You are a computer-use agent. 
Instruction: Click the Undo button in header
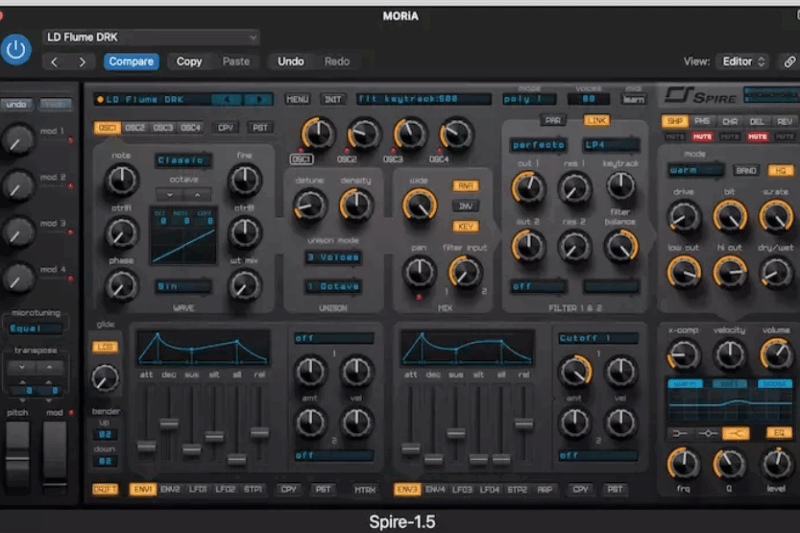290,62
